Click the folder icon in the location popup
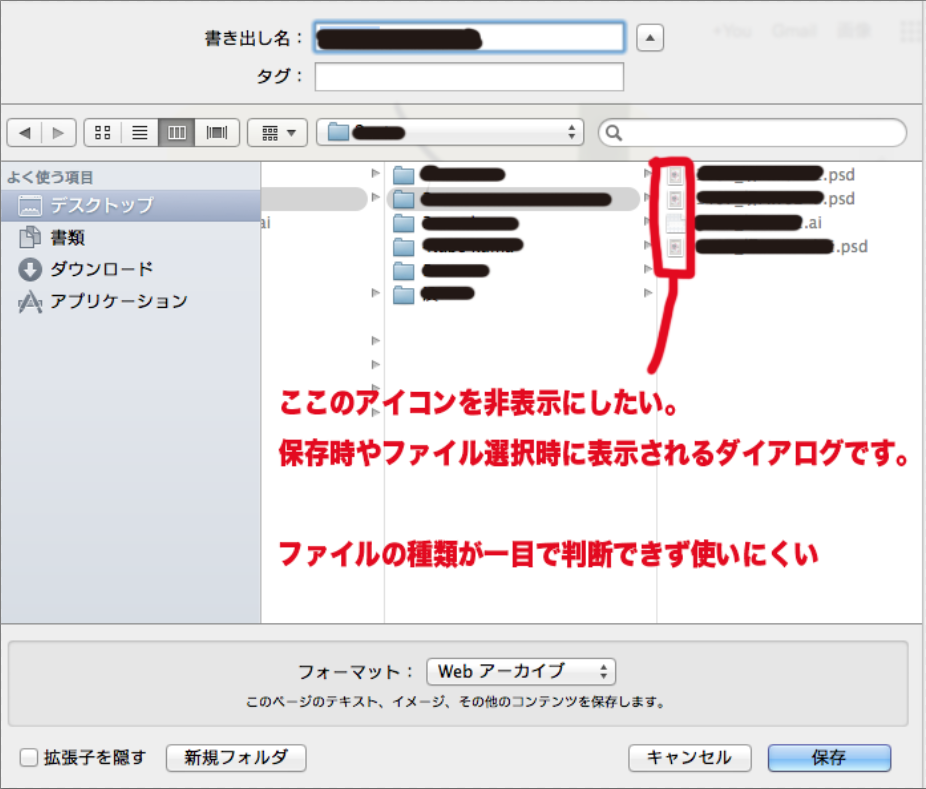Image resolution: width=926 pixels, height=789 pixels. (338, 132)
